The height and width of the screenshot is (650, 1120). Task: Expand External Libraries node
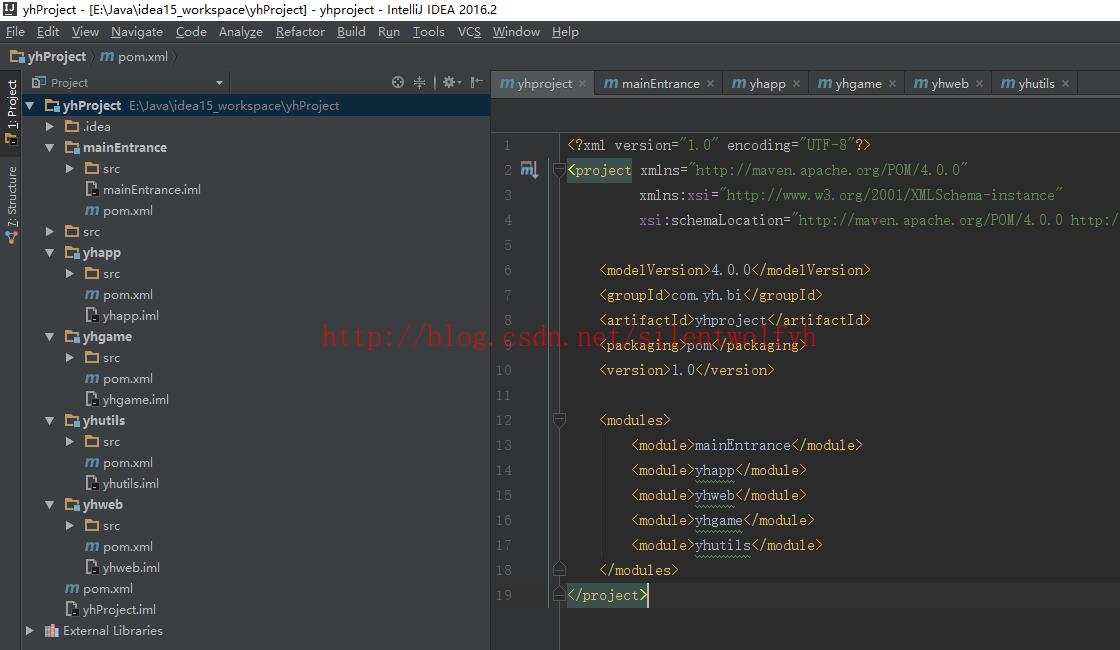click(30, 631)
